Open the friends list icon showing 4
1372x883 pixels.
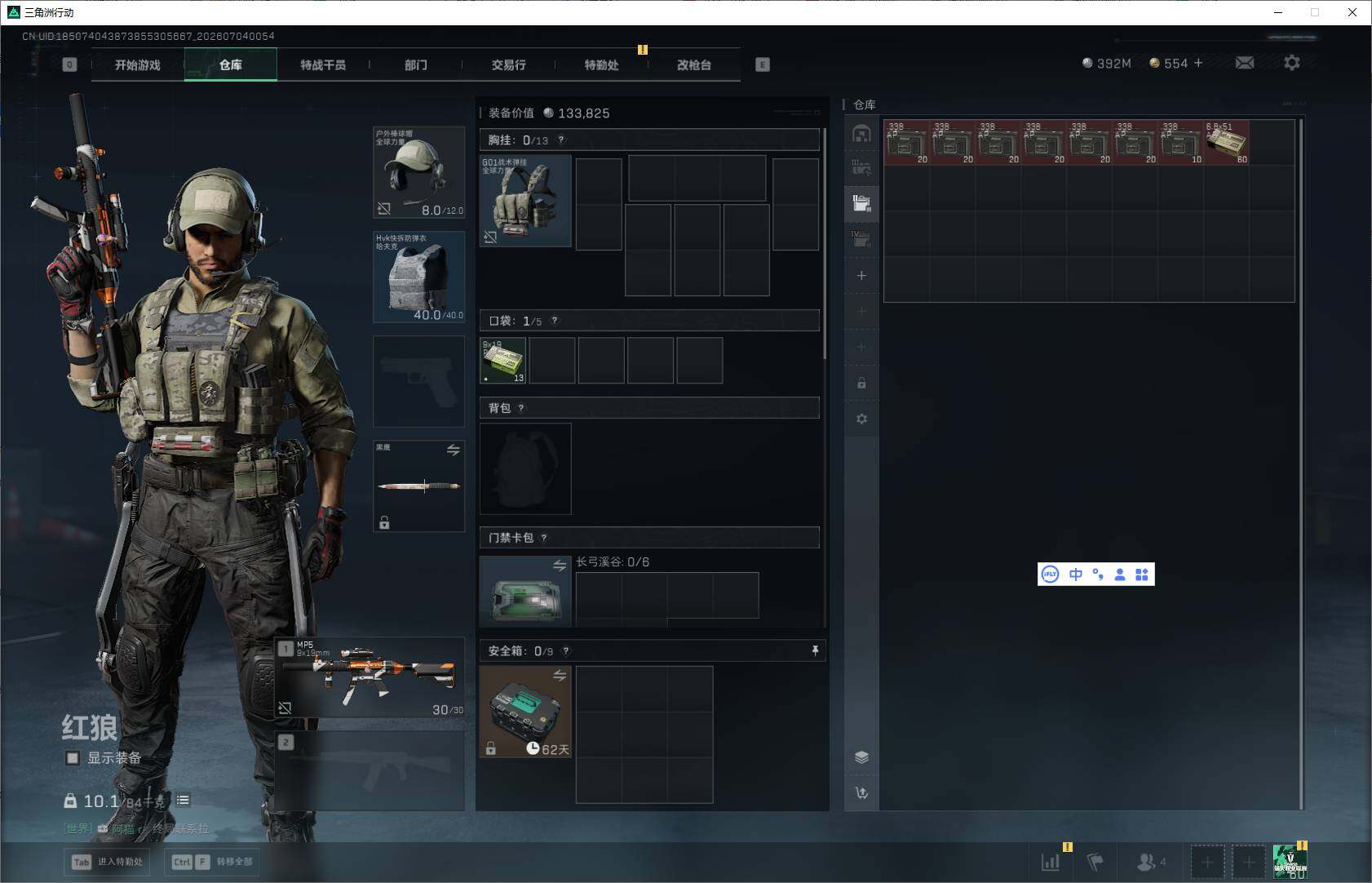[x=1151, y=861]
